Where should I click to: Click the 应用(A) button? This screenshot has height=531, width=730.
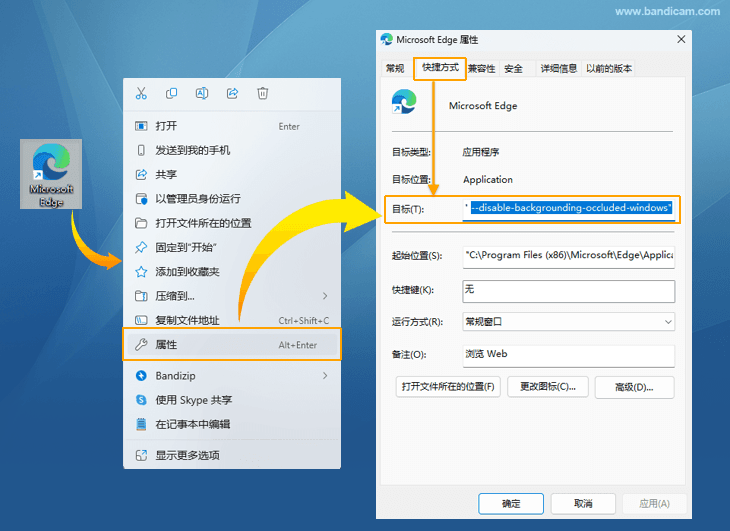(654, 504)
